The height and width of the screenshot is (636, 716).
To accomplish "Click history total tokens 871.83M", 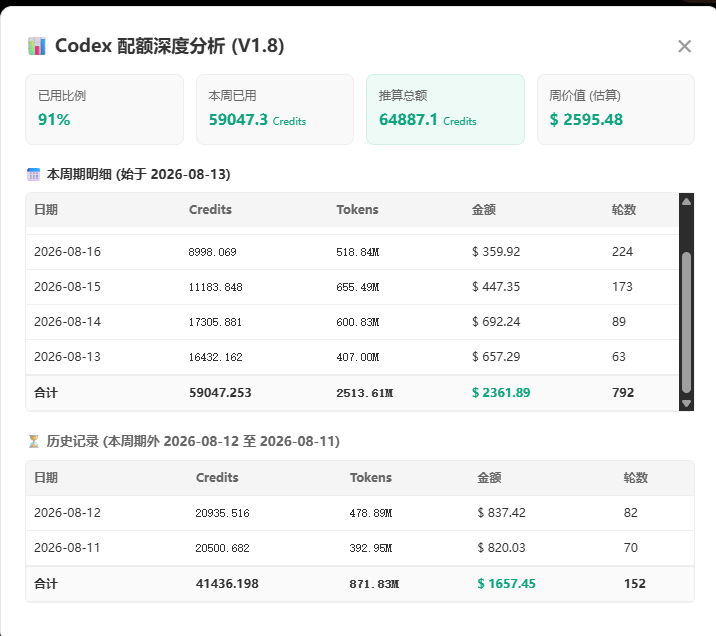I will [374, 584].
